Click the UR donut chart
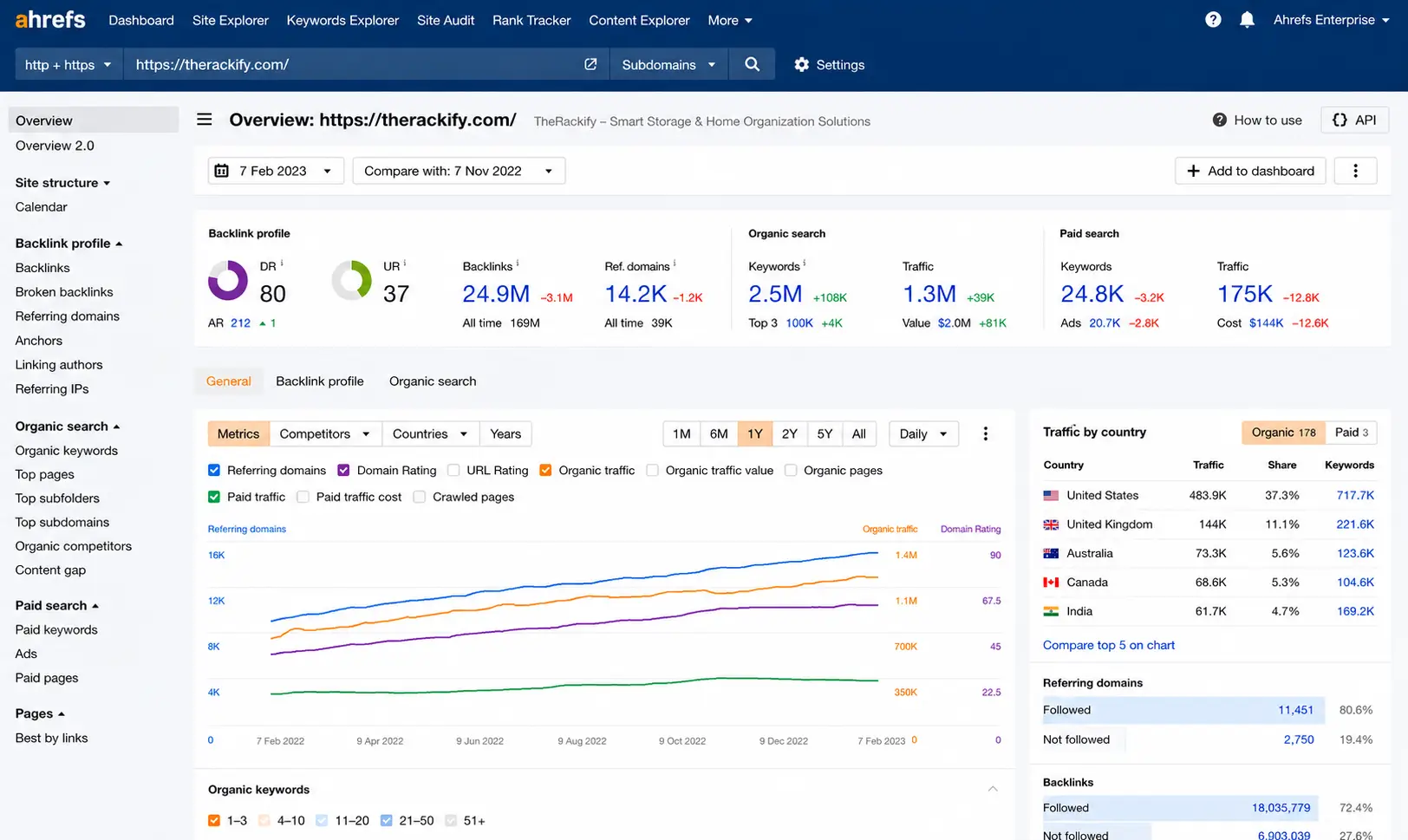Screen dimensions: 1408x840 [x=352, y=281]
